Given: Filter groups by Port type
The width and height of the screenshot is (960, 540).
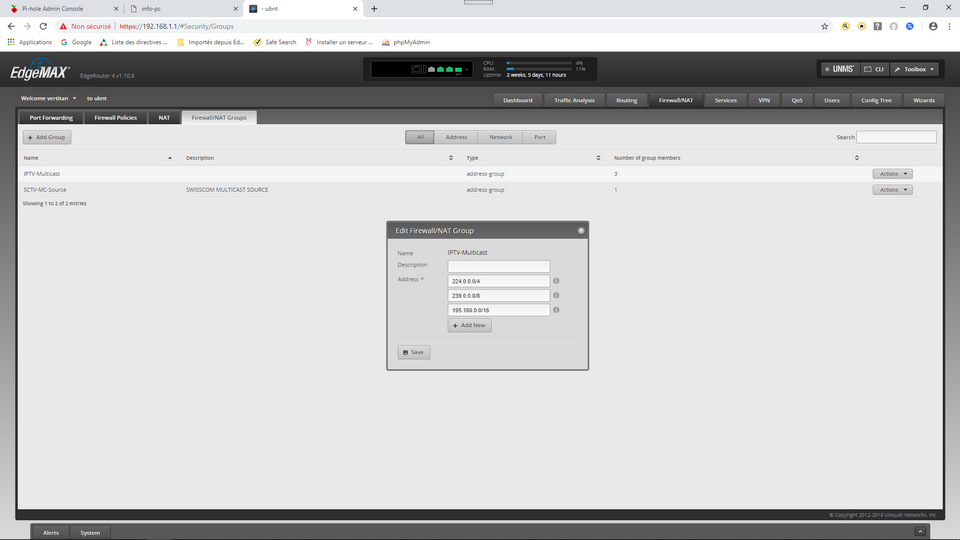Looking at the screenshot, I should click(x=539, y=137).
